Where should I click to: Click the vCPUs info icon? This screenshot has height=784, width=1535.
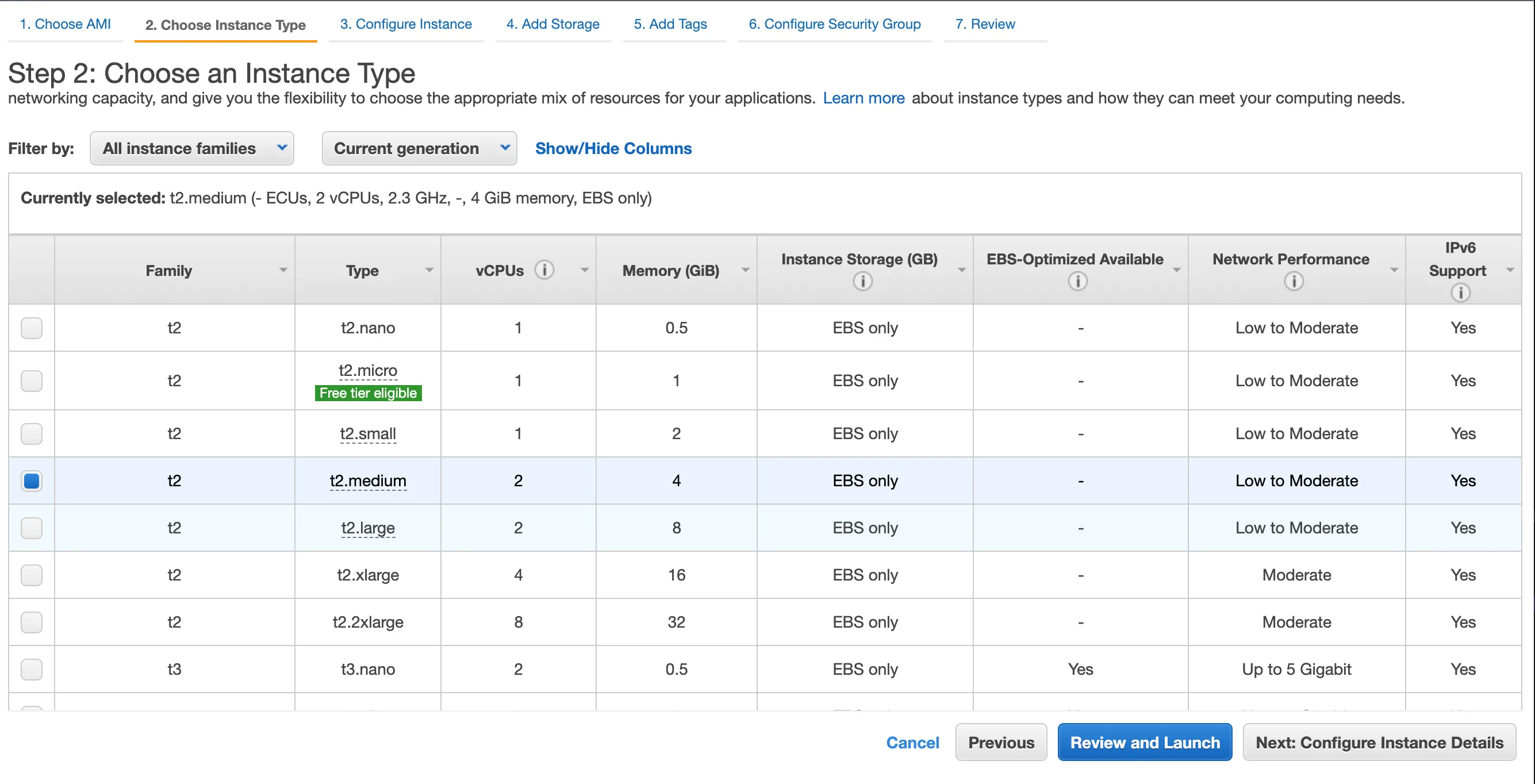coord(543,270)
